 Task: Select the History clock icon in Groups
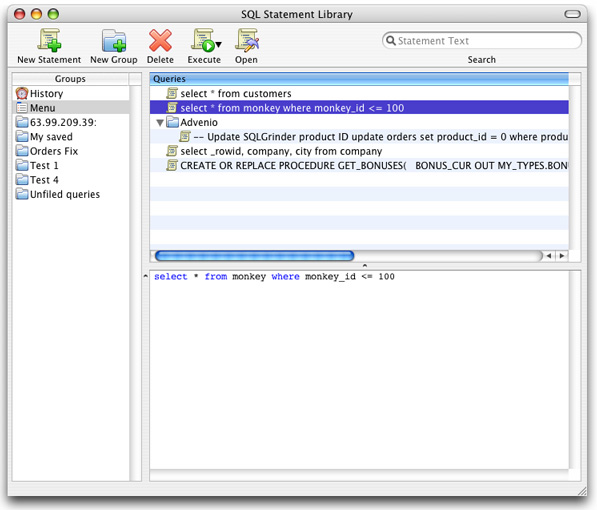coord(22,94)
